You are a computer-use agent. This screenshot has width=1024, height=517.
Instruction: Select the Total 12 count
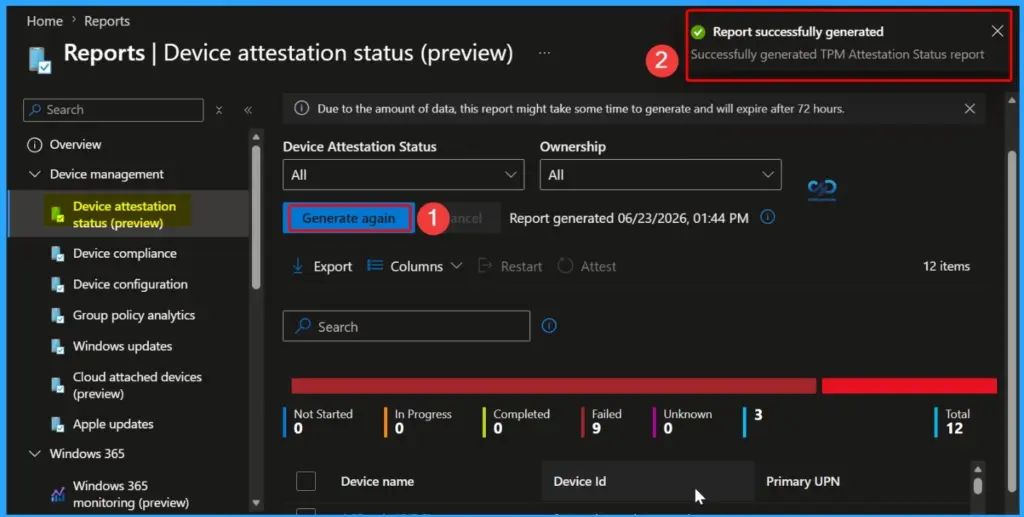point(953,422)
